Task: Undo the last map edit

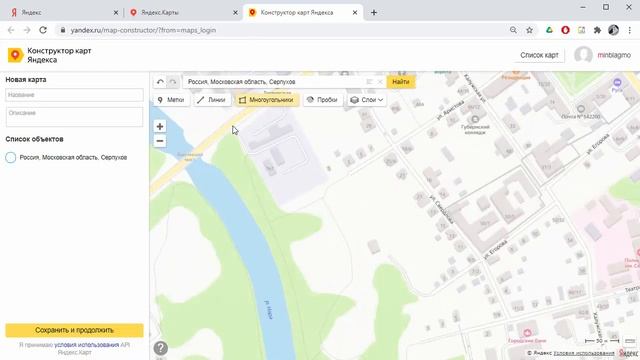Action: pos(160,82)
